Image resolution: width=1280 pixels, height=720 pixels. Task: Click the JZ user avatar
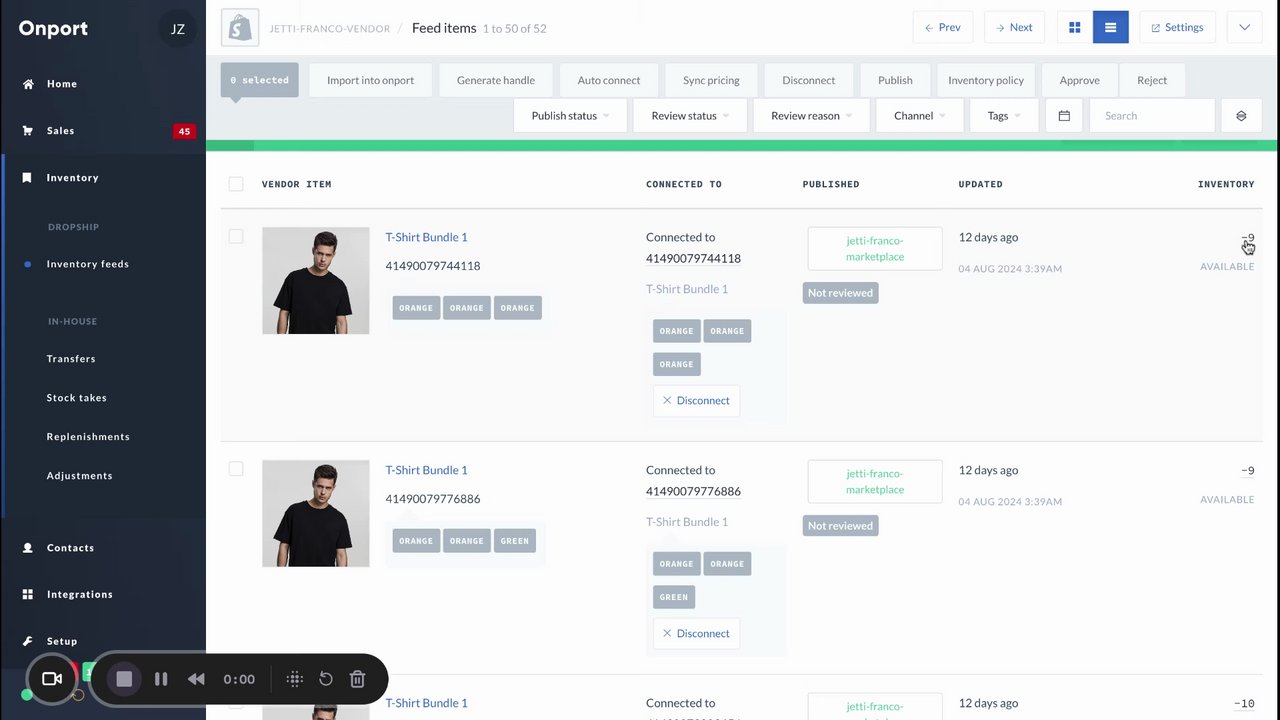tap(178, 29)
